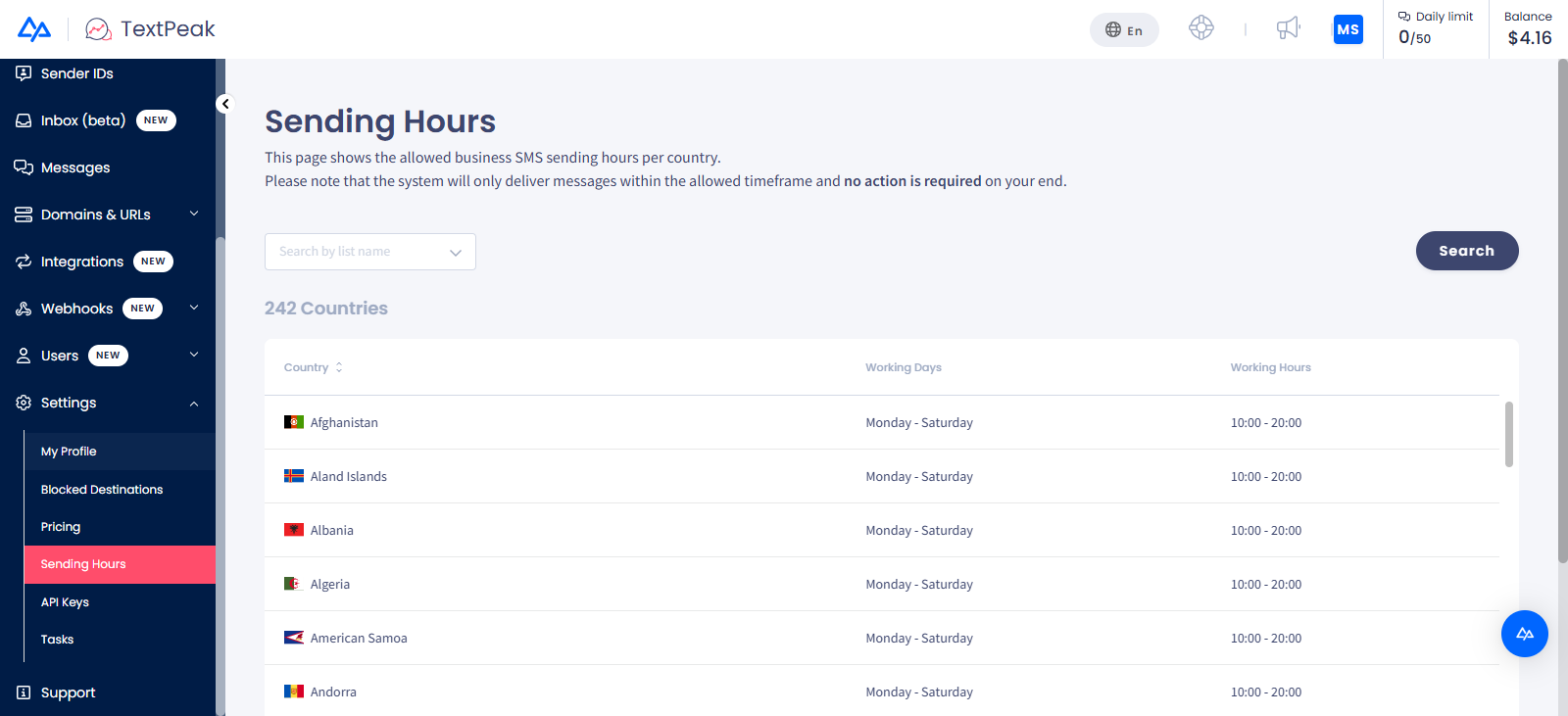Image resolution: width=1568 pixels, height=716 pixels.
Task: Click the TextPeak logo icon
Action: pyautogui.click(x=98, y=29)
